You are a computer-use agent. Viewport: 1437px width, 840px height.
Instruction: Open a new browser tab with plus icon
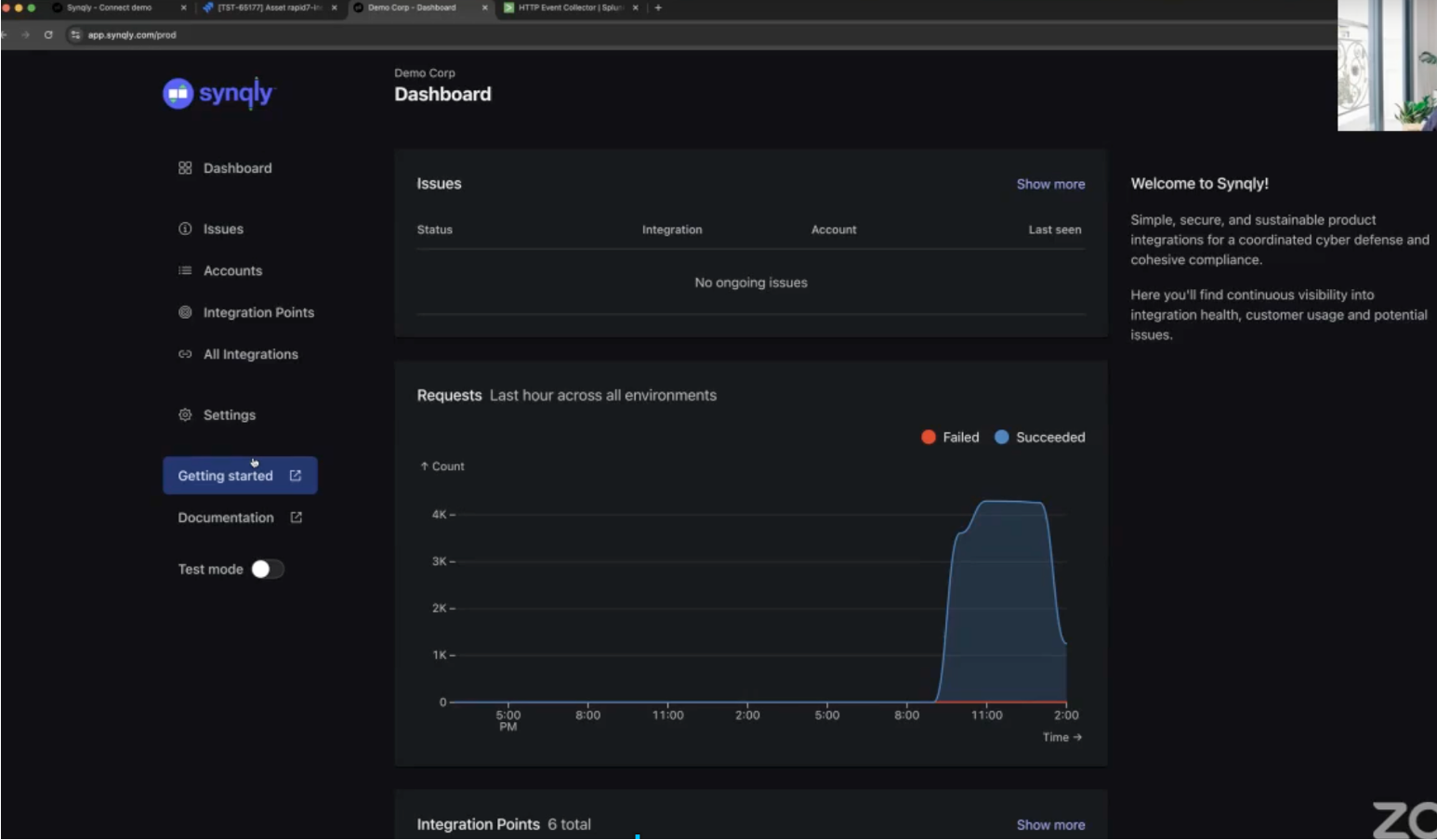pos(658,7)
